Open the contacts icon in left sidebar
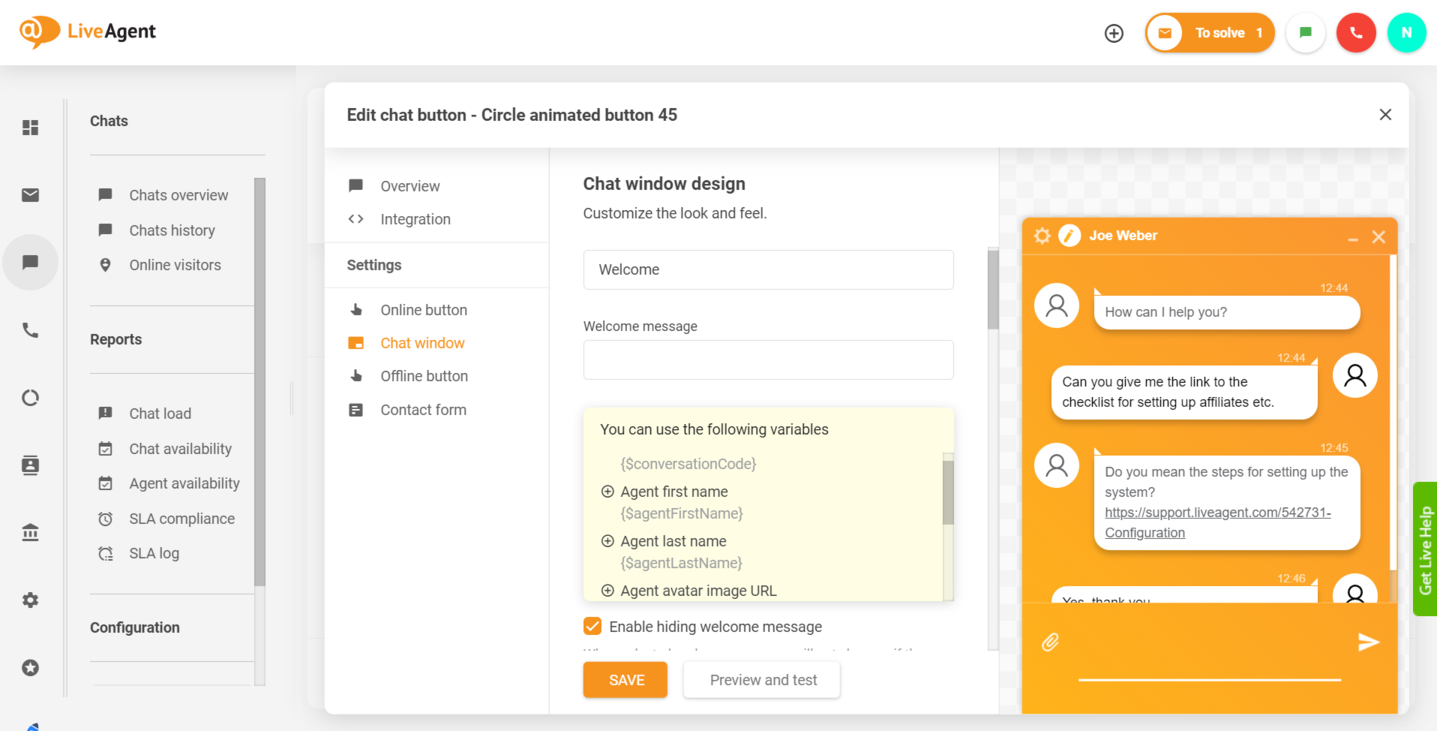This screenshot has height=731, width=1437. click(31, 466)
